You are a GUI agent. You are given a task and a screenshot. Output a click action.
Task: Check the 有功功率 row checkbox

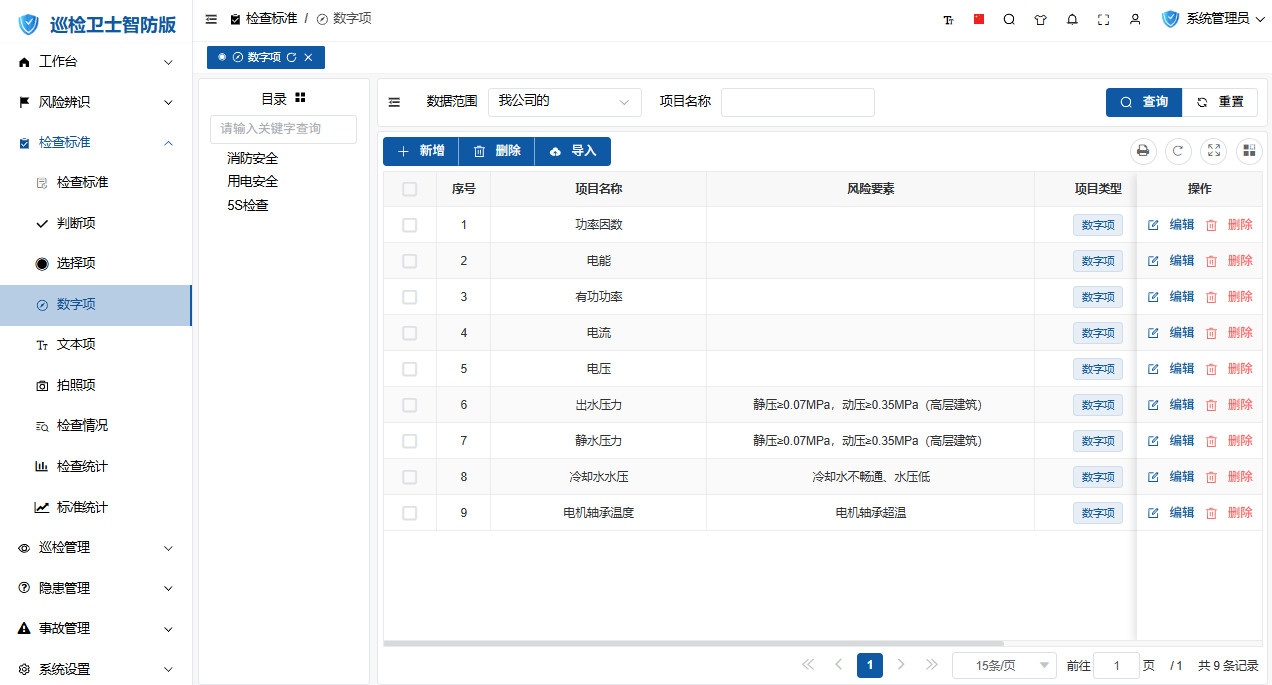(x=409, y=297)
